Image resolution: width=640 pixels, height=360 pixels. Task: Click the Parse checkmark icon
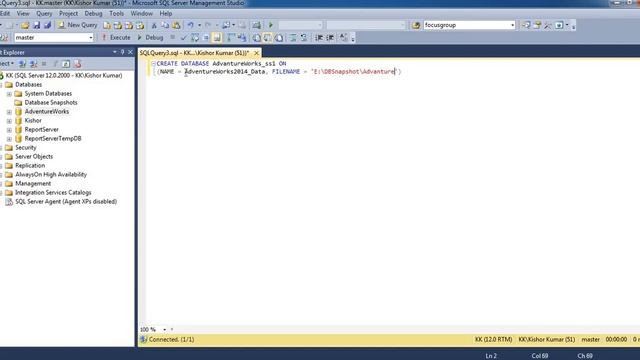coord(184,38)
